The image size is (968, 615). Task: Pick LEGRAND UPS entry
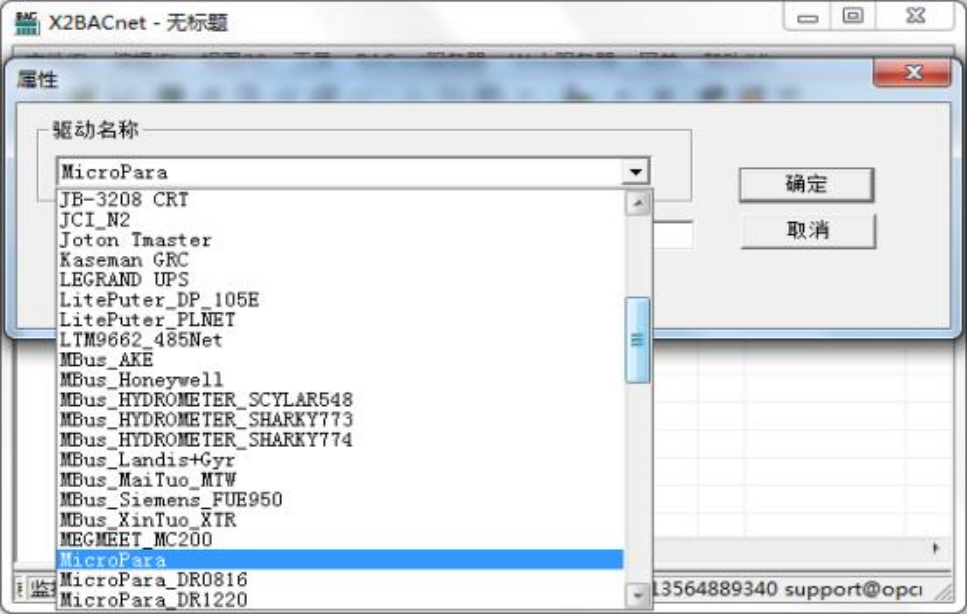[340, 280]
